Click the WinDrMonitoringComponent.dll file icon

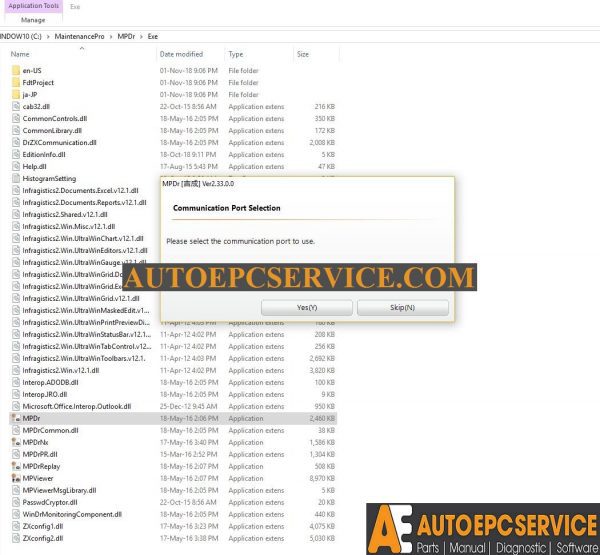[x=16, y=514]
